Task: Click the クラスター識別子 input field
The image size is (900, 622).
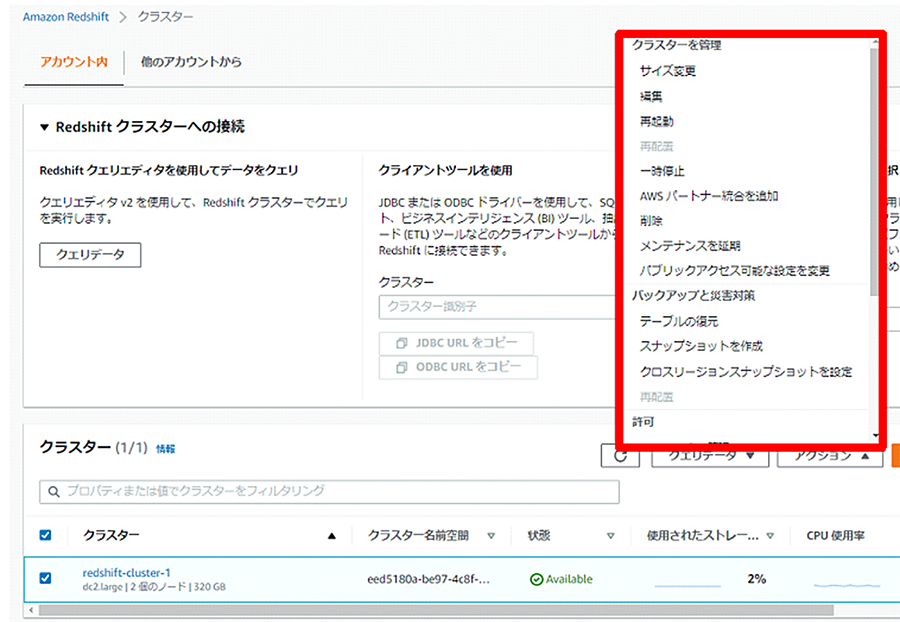Action: (x=497, y=307)
